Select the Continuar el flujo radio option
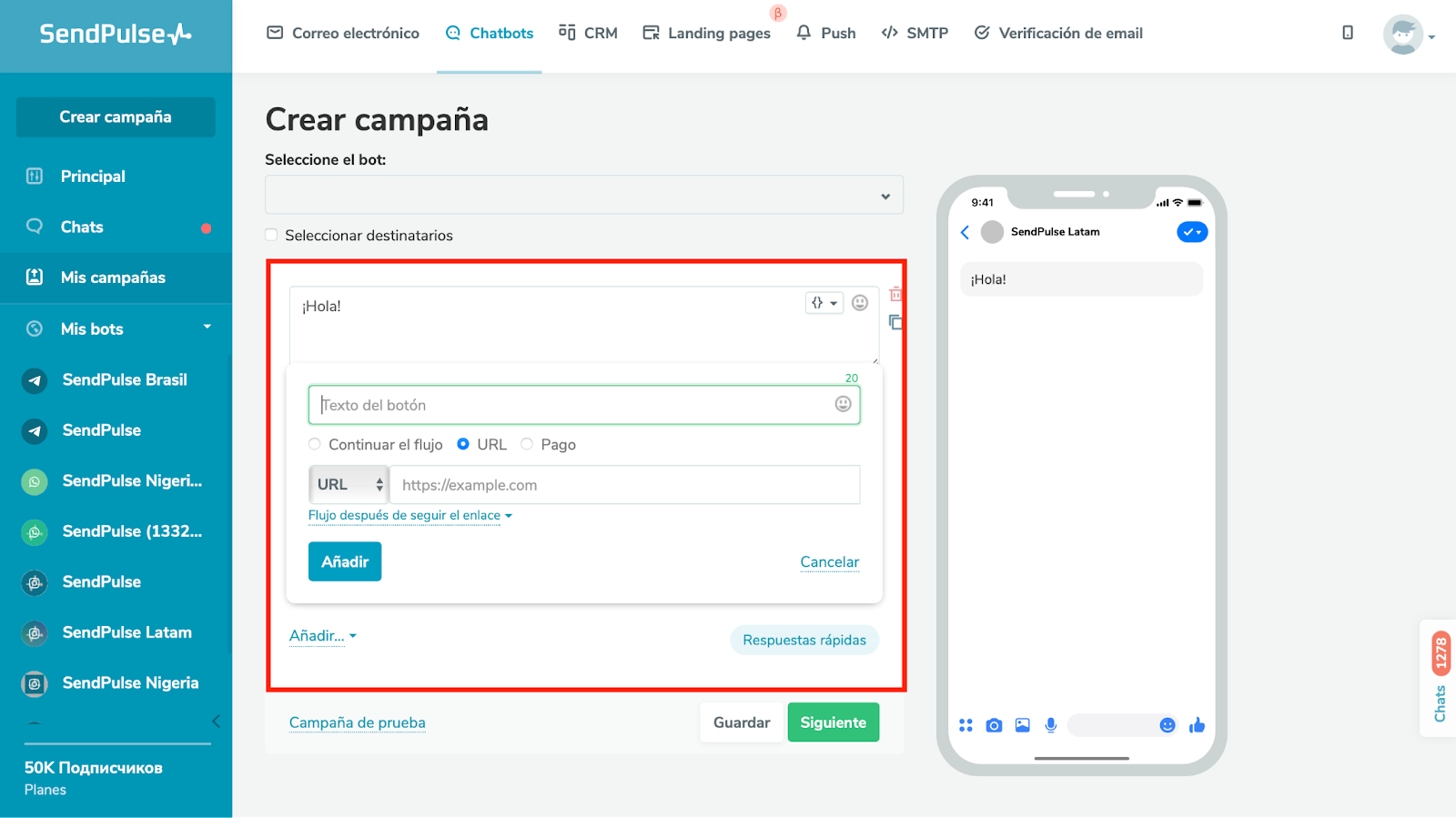This screenshot has width=1456, height=818. 315,444
